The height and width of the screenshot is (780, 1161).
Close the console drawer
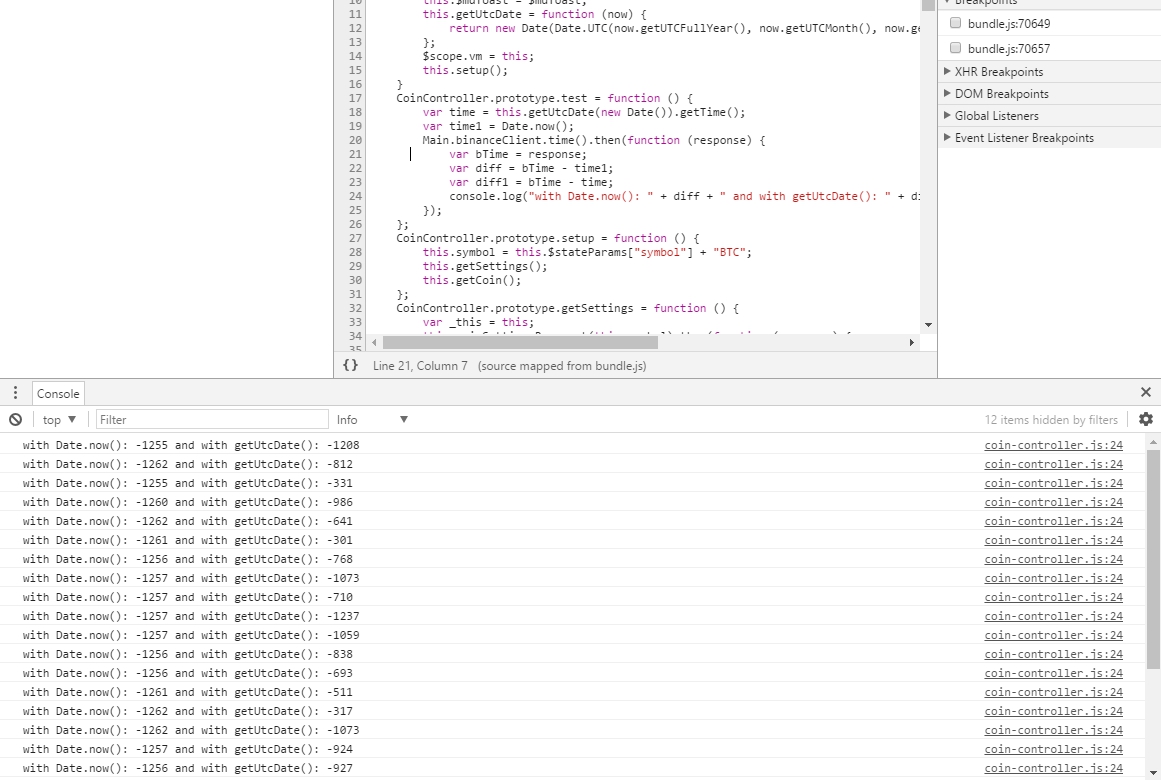pos(1145,392)
